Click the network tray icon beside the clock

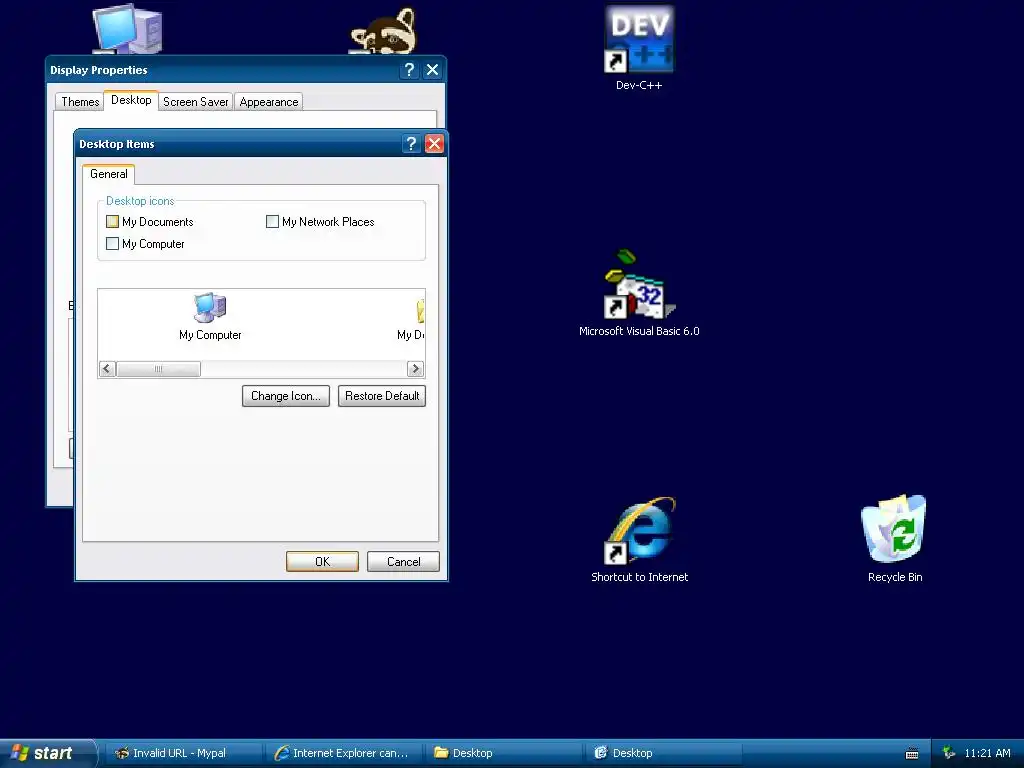click(949, 753)
